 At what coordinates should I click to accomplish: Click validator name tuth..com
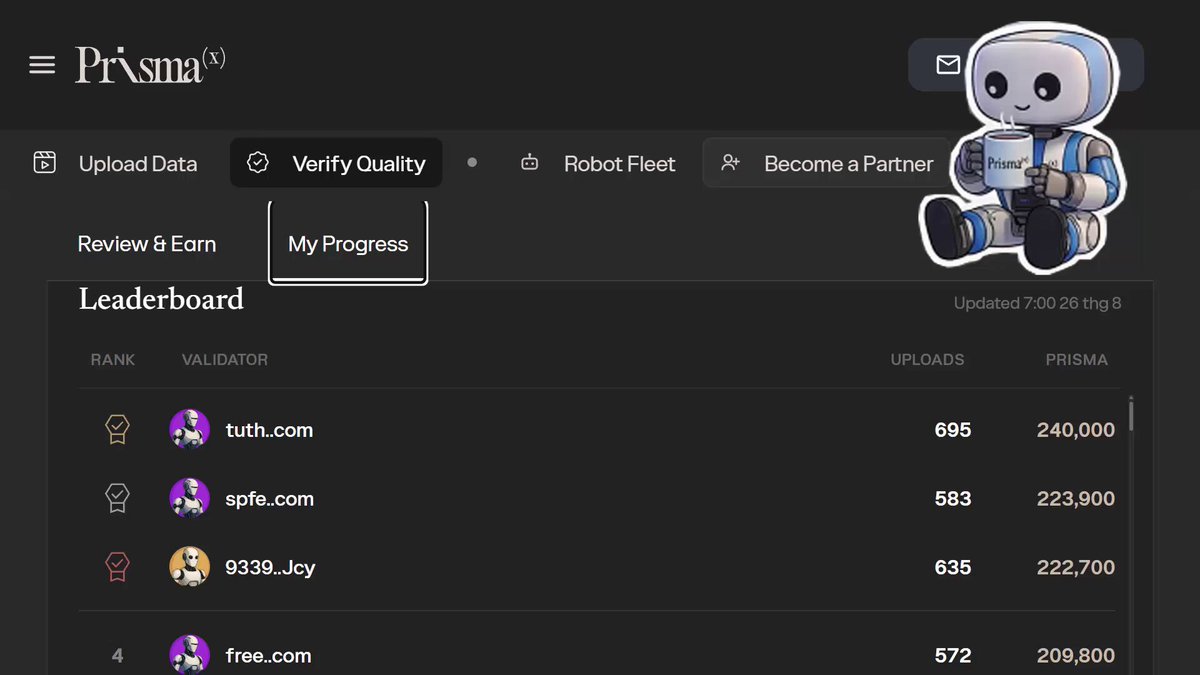point(269,430)
